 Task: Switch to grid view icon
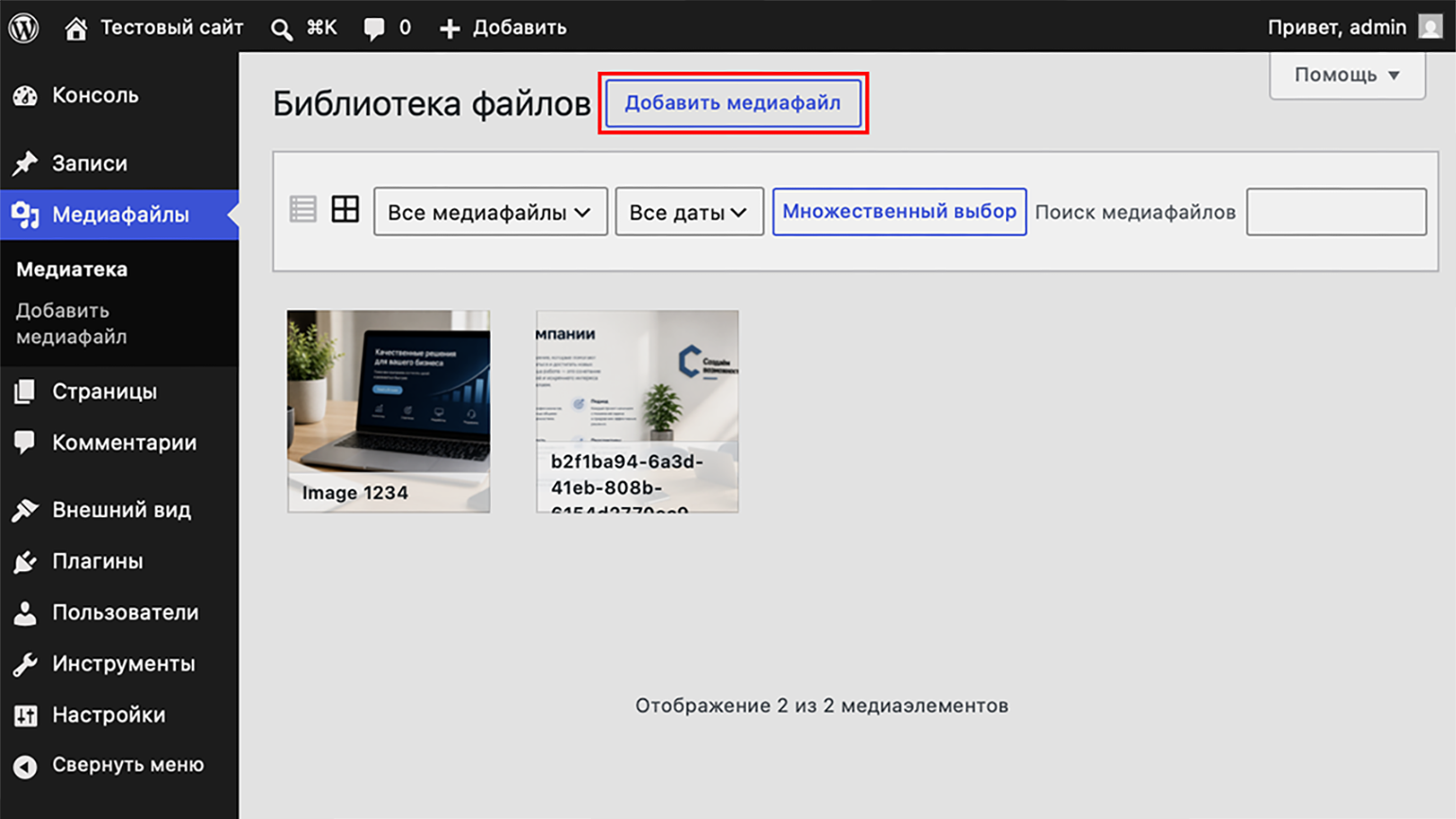tap(345, 209)
